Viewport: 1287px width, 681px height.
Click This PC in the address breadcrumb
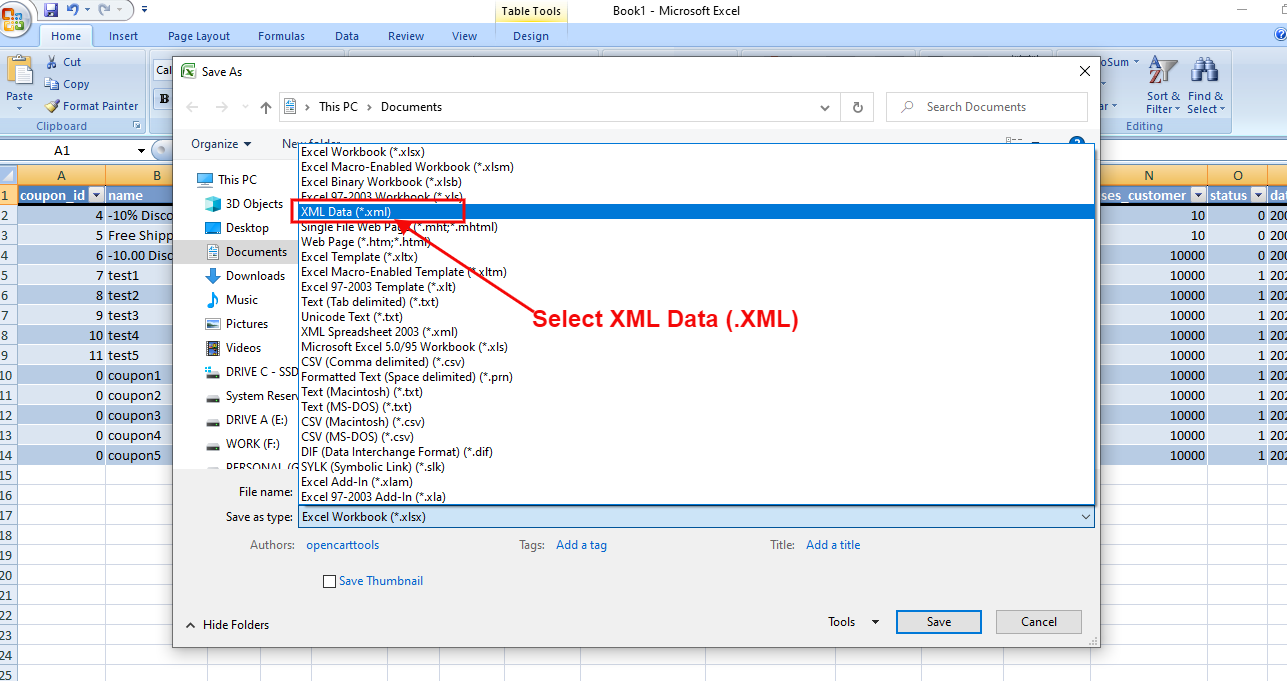[338, 107]
